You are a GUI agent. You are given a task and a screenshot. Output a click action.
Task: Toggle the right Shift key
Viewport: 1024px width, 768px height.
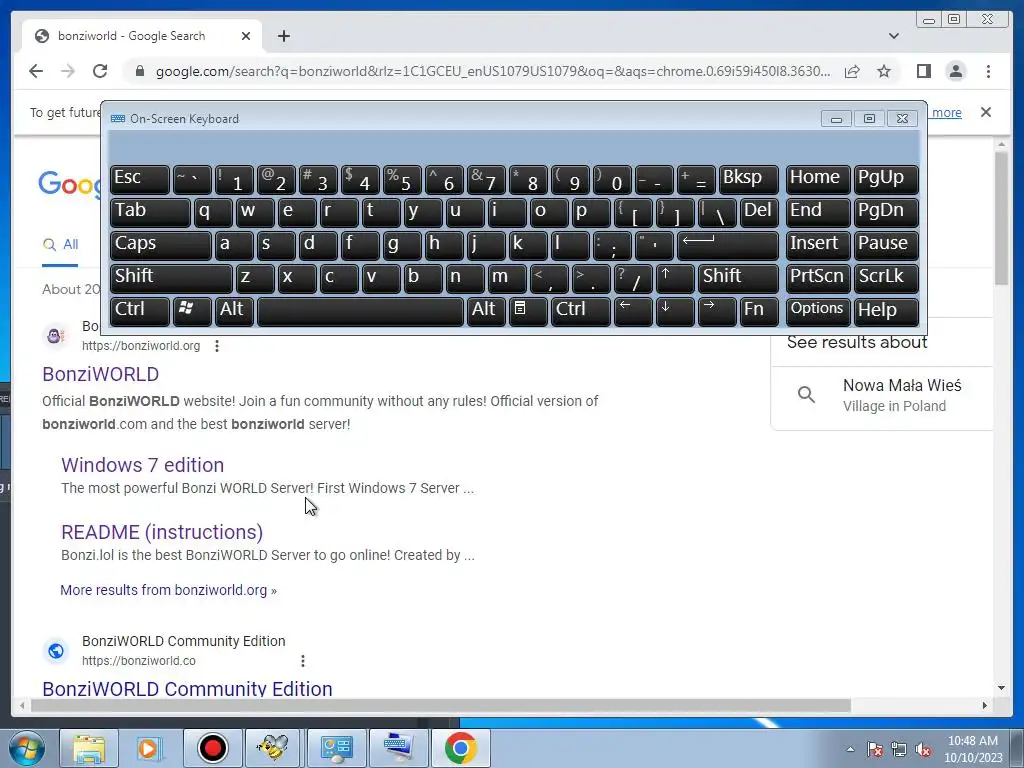point(738,278)
